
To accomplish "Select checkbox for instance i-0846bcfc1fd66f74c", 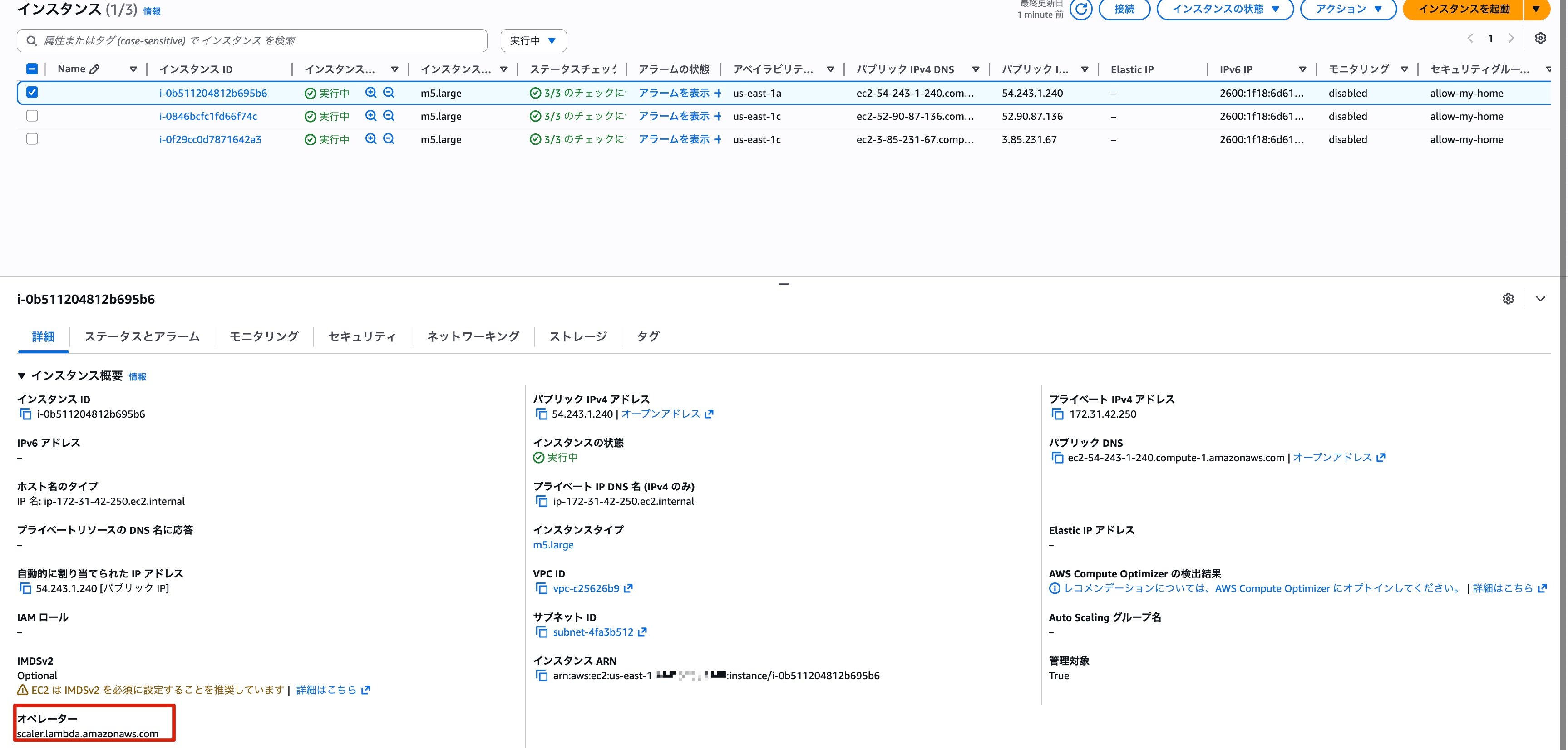I will pyautogui.click(x=32, y=116).
